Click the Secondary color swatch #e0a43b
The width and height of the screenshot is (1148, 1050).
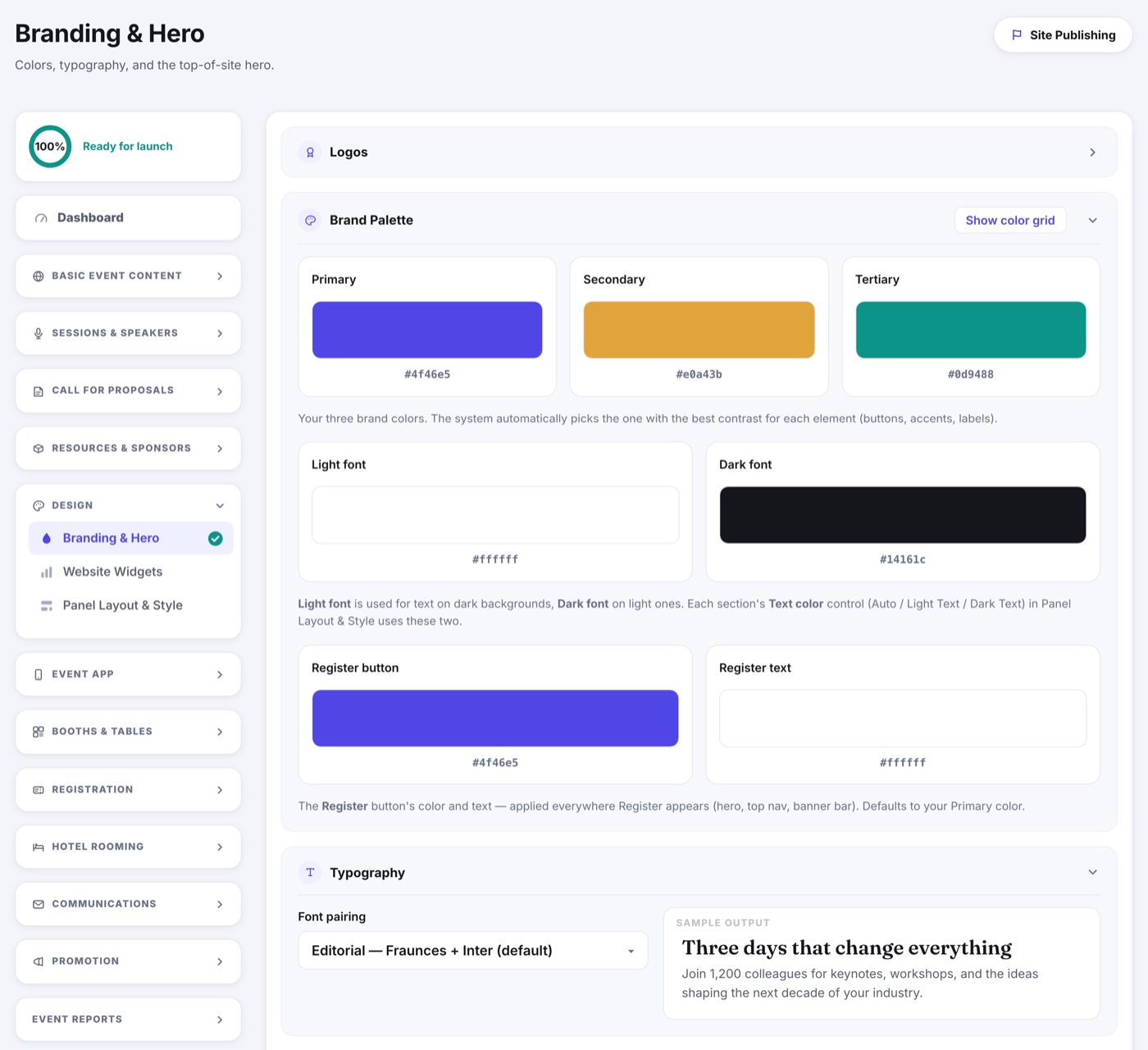[699, 330]
